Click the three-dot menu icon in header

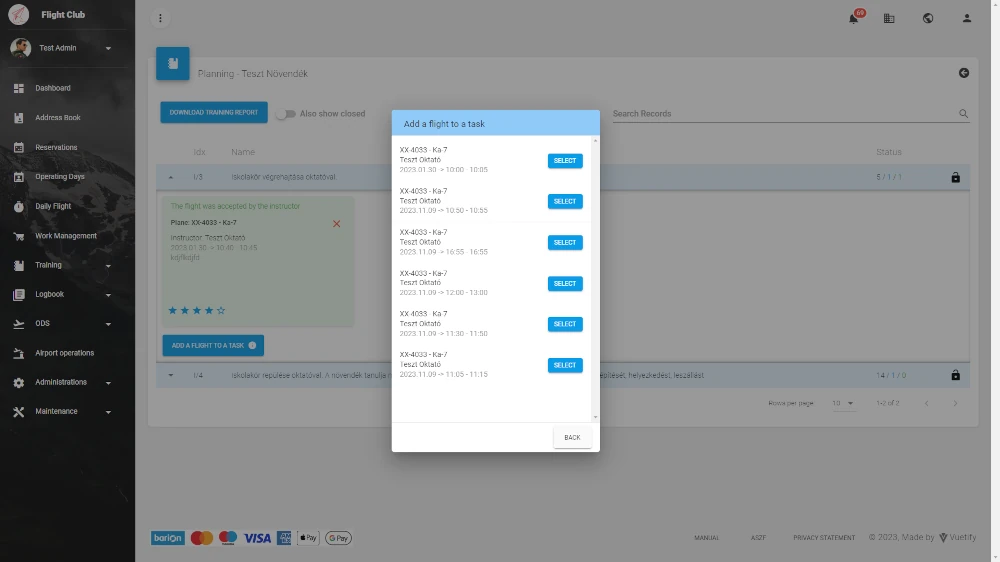coord(161,18)
